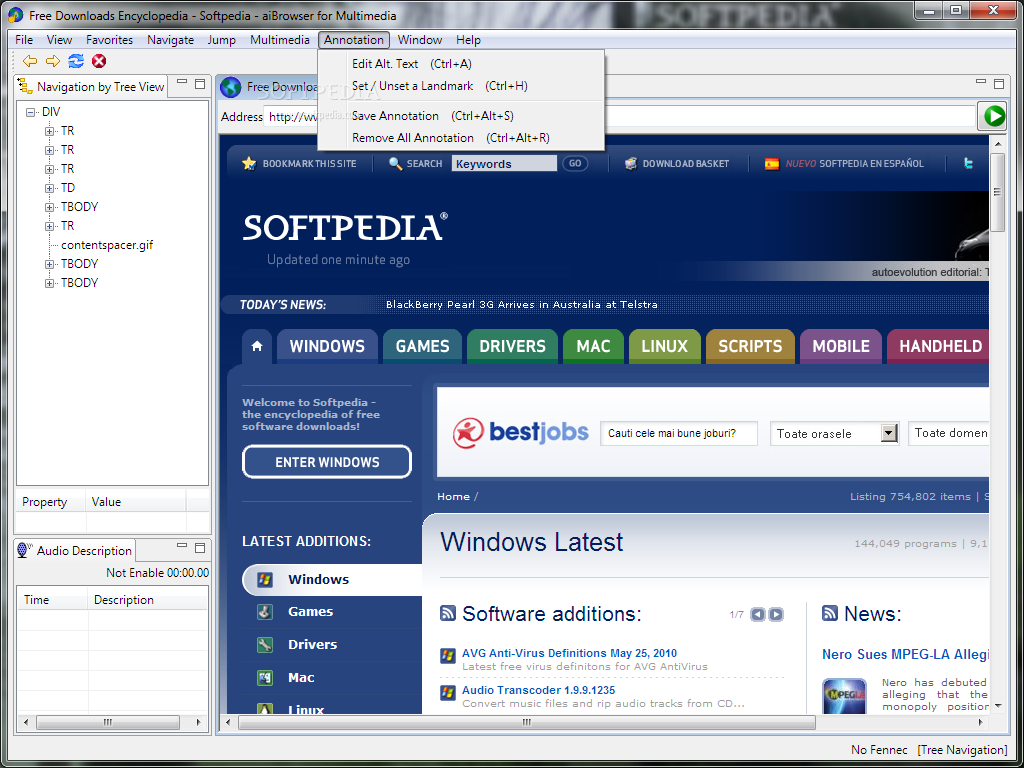Screen dimensions: 1024x768
Task: Click the Tree Navigation status bar text
Action: click(963, 750)
